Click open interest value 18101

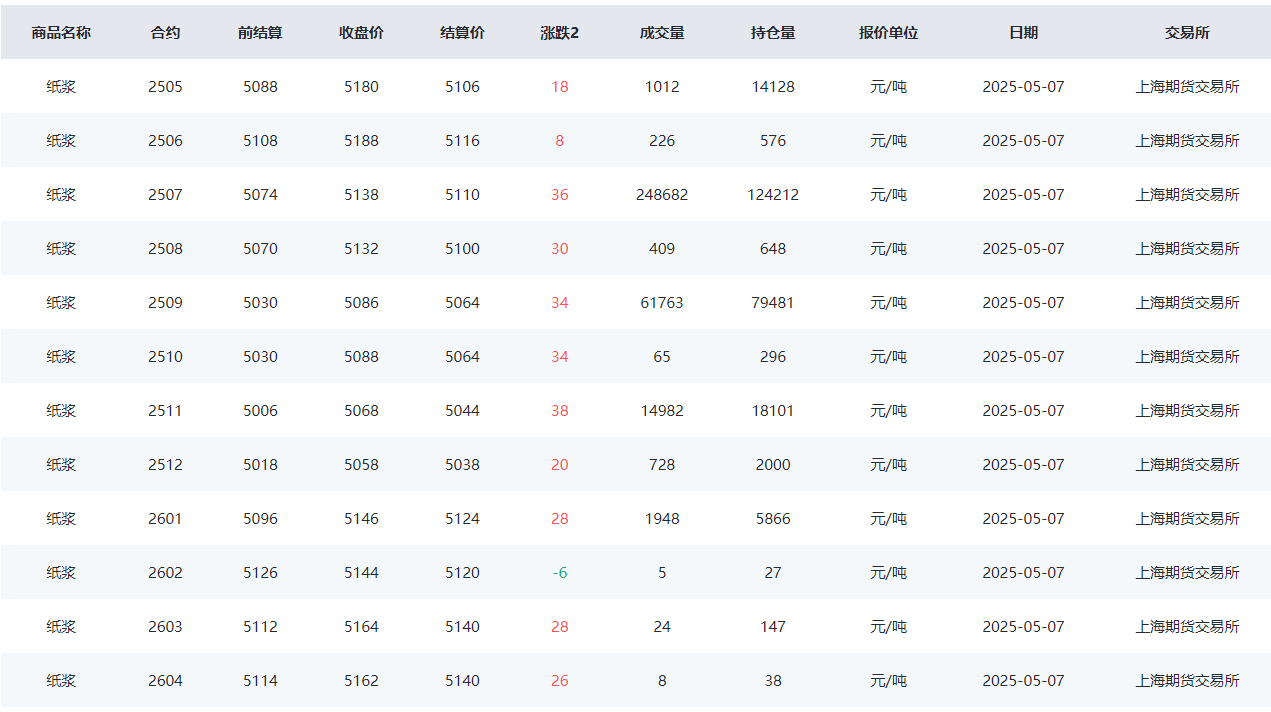[x=773, y=411]
